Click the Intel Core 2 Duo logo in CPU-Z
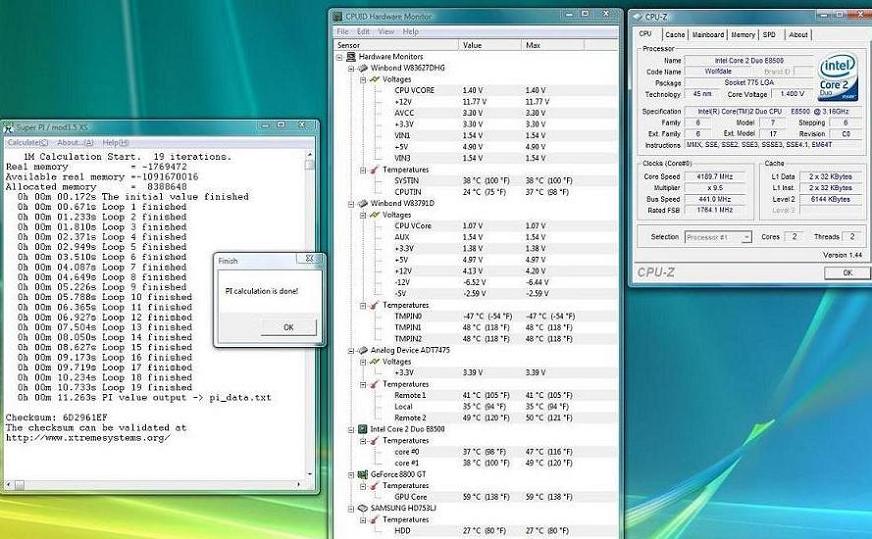The width and height of the screenshot is (872, 539). click(x=838, y=77)
